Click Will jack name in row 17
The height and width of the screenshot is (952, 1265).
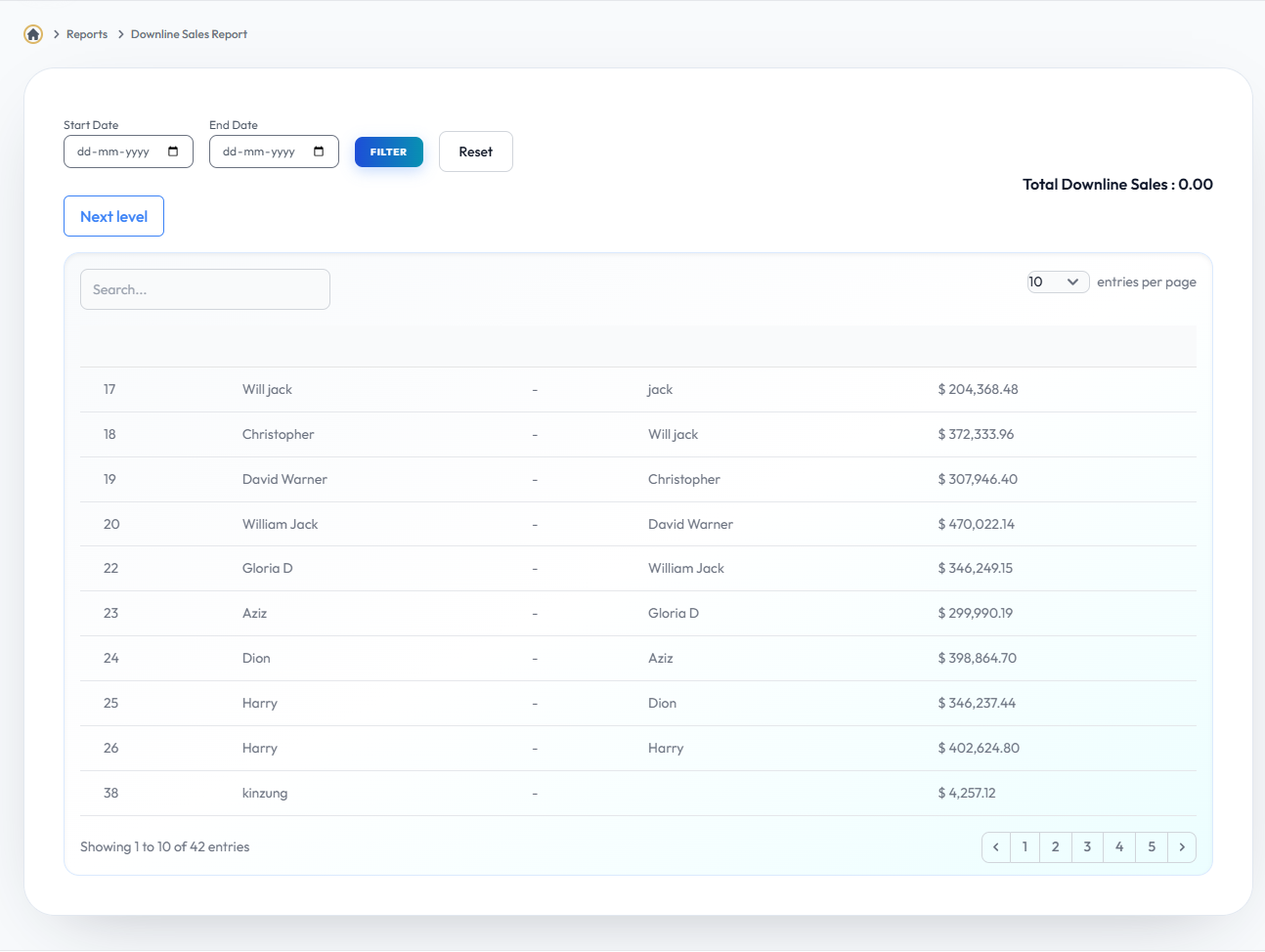coord(267,389)
